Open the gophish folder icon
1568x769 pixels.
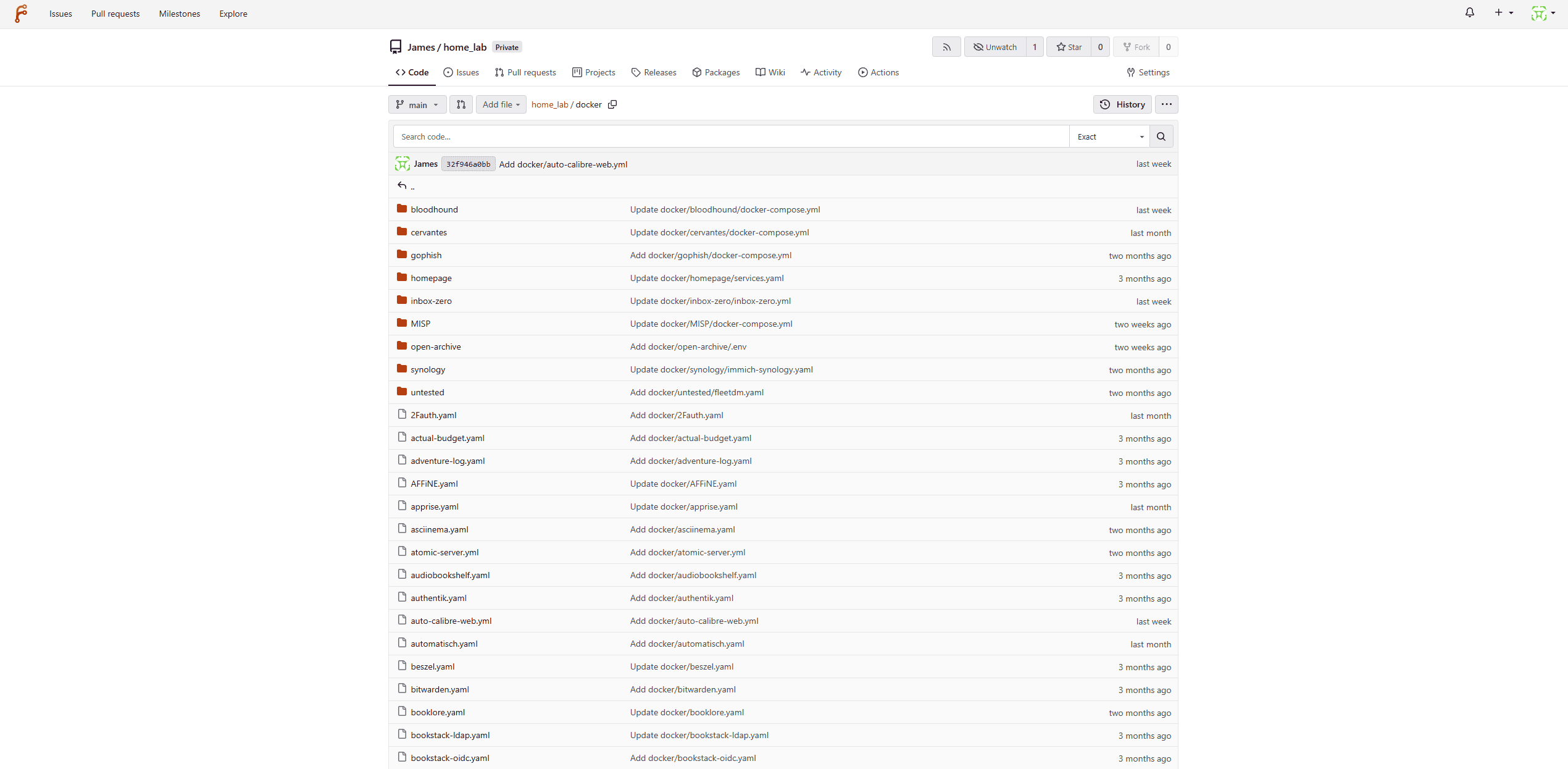point(402,254)
